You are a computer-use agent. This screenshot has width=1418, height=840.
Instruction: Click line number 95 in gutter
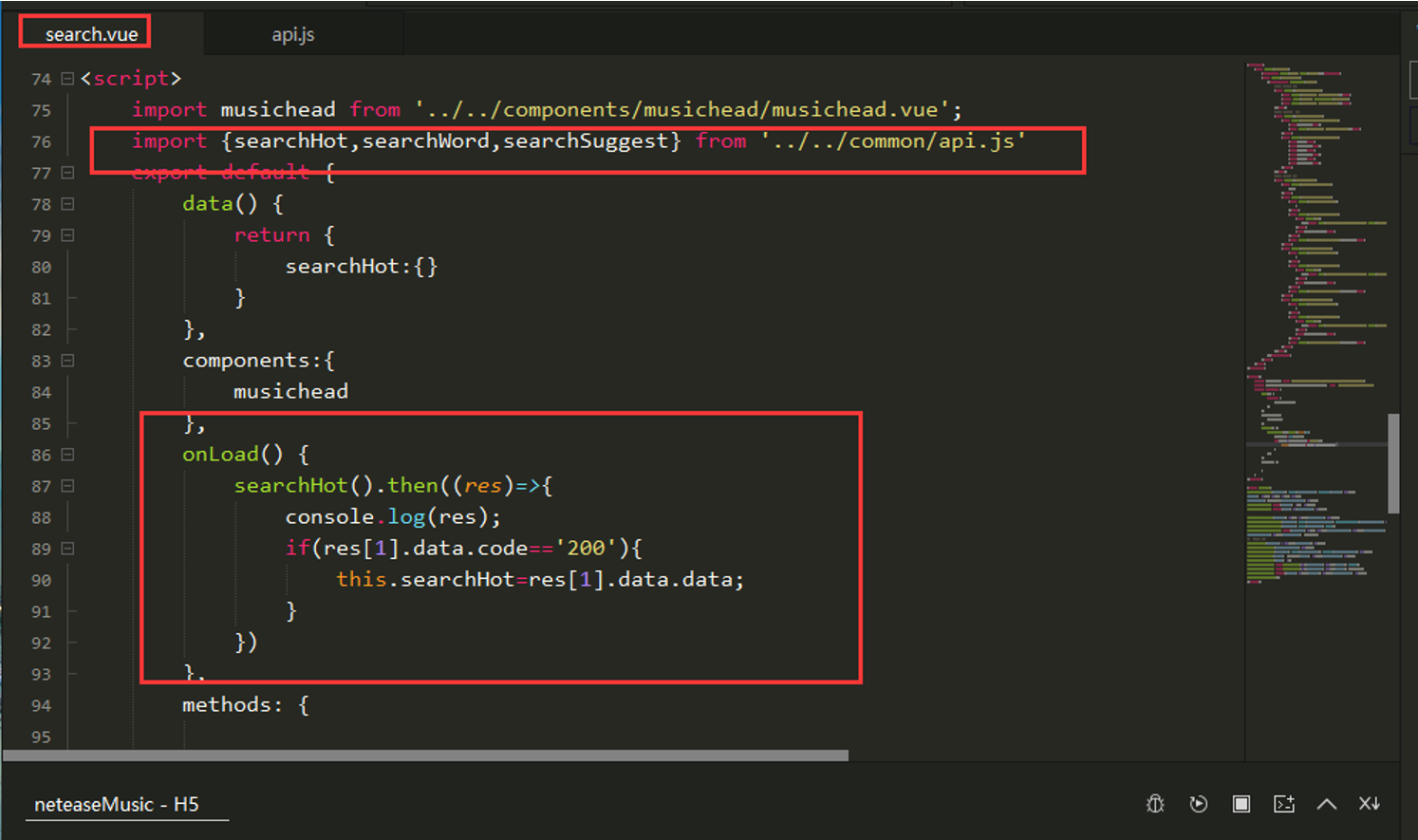(41, 737)
